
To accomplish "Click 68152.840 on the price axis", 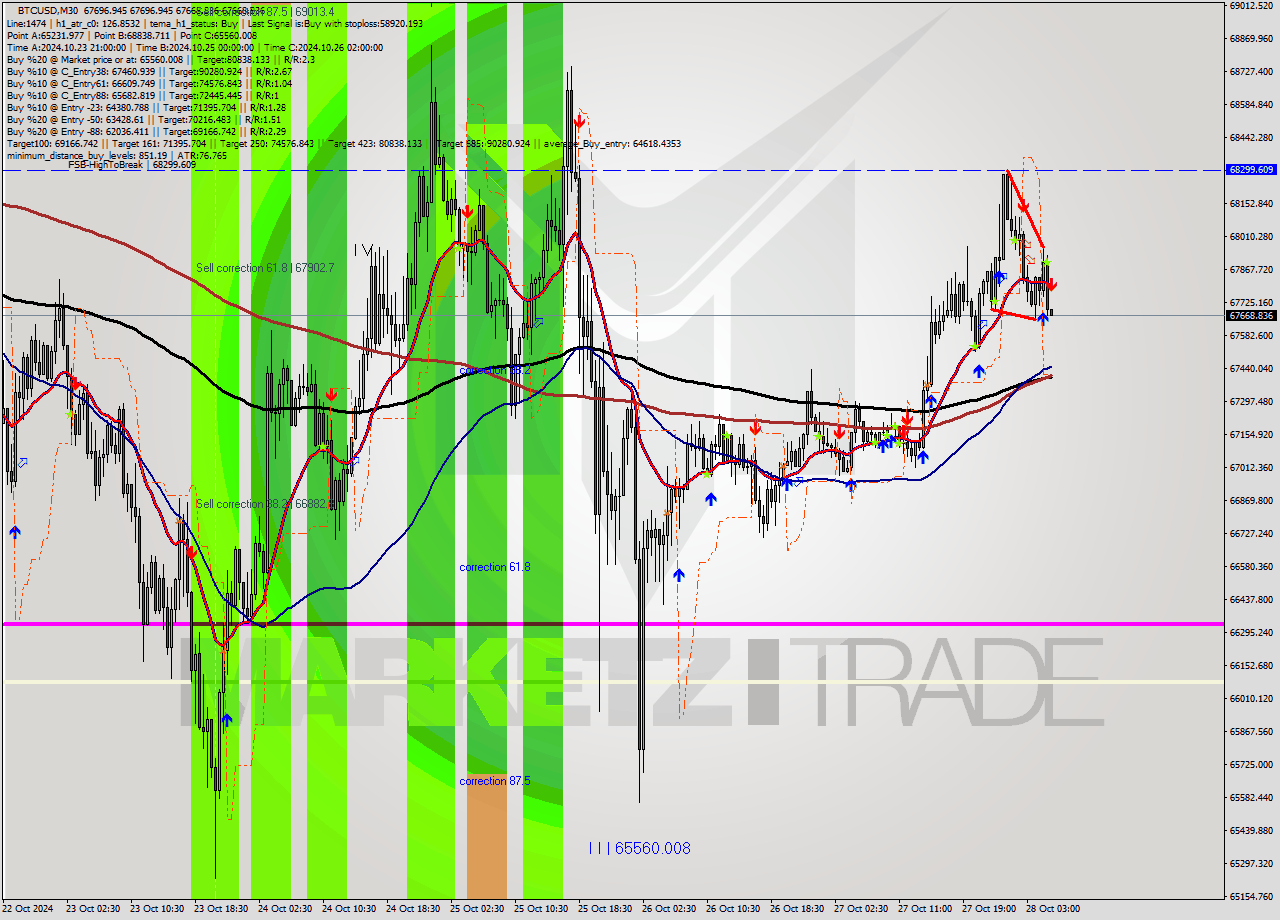I will (1251, 203).
